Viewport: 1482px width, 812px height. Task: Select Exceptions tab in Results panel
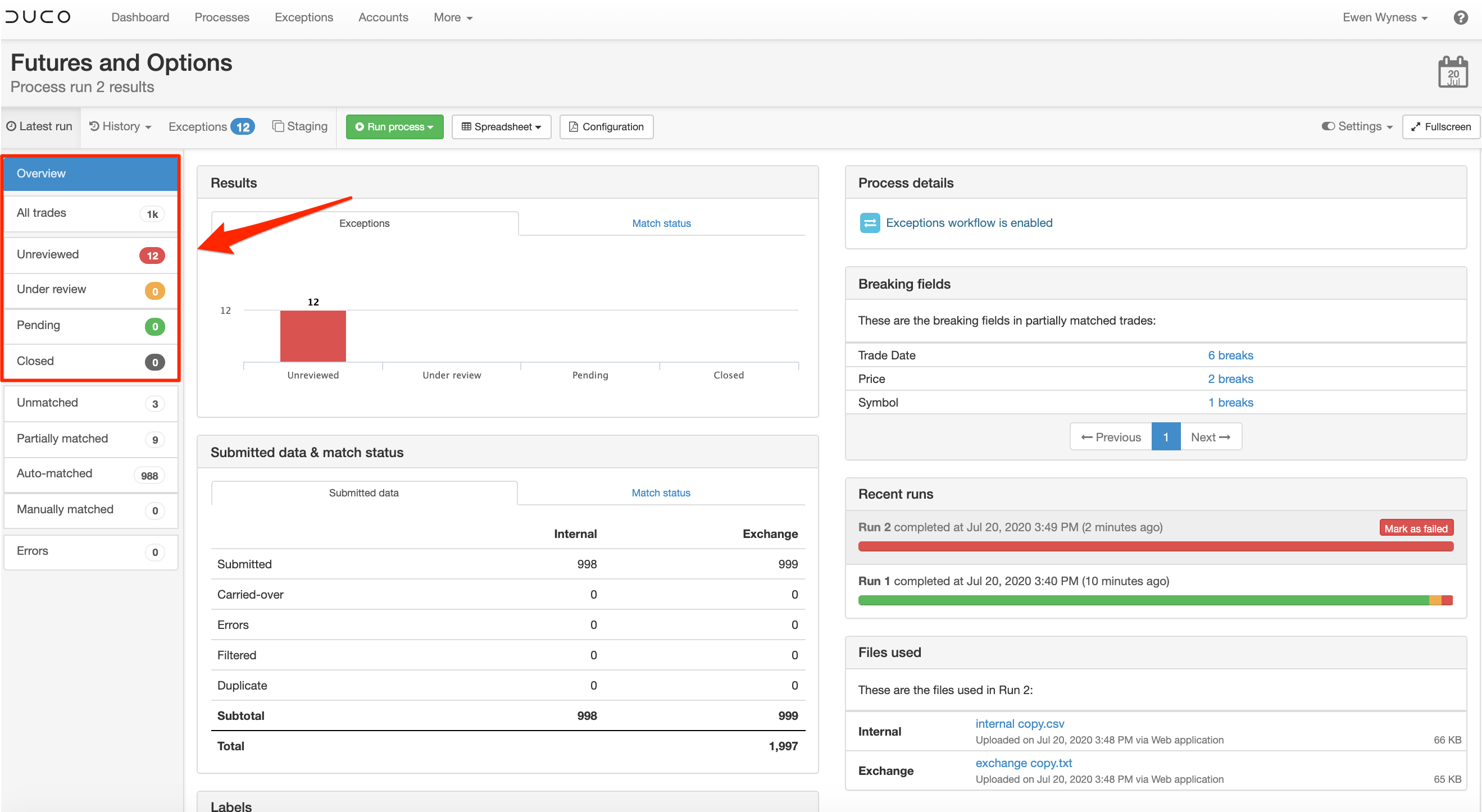(364, 223)
